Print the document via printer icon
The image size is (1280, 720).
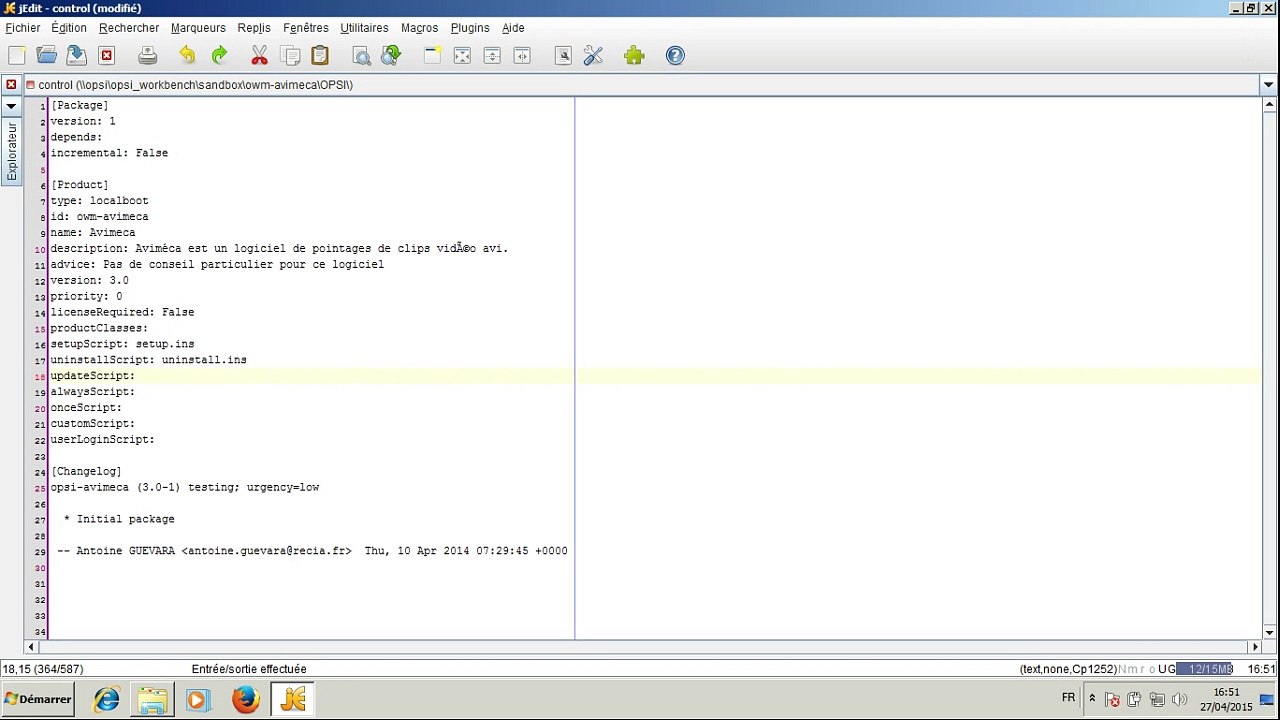coord(147,56)
